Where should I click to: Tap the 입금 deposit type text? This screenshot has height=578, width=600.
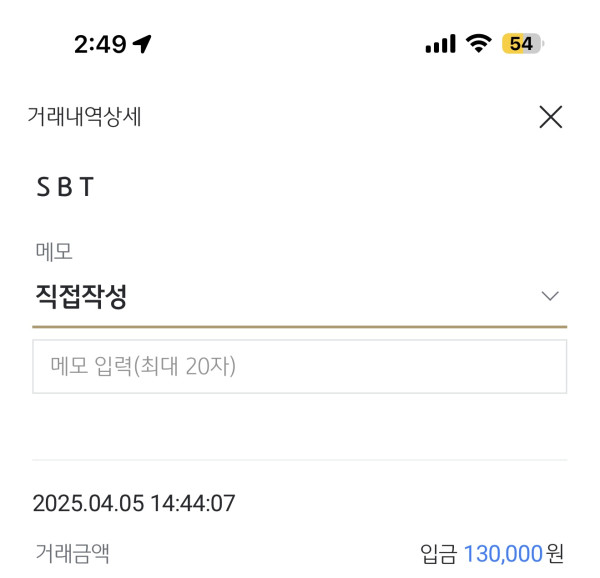click(x=439, y=552)
